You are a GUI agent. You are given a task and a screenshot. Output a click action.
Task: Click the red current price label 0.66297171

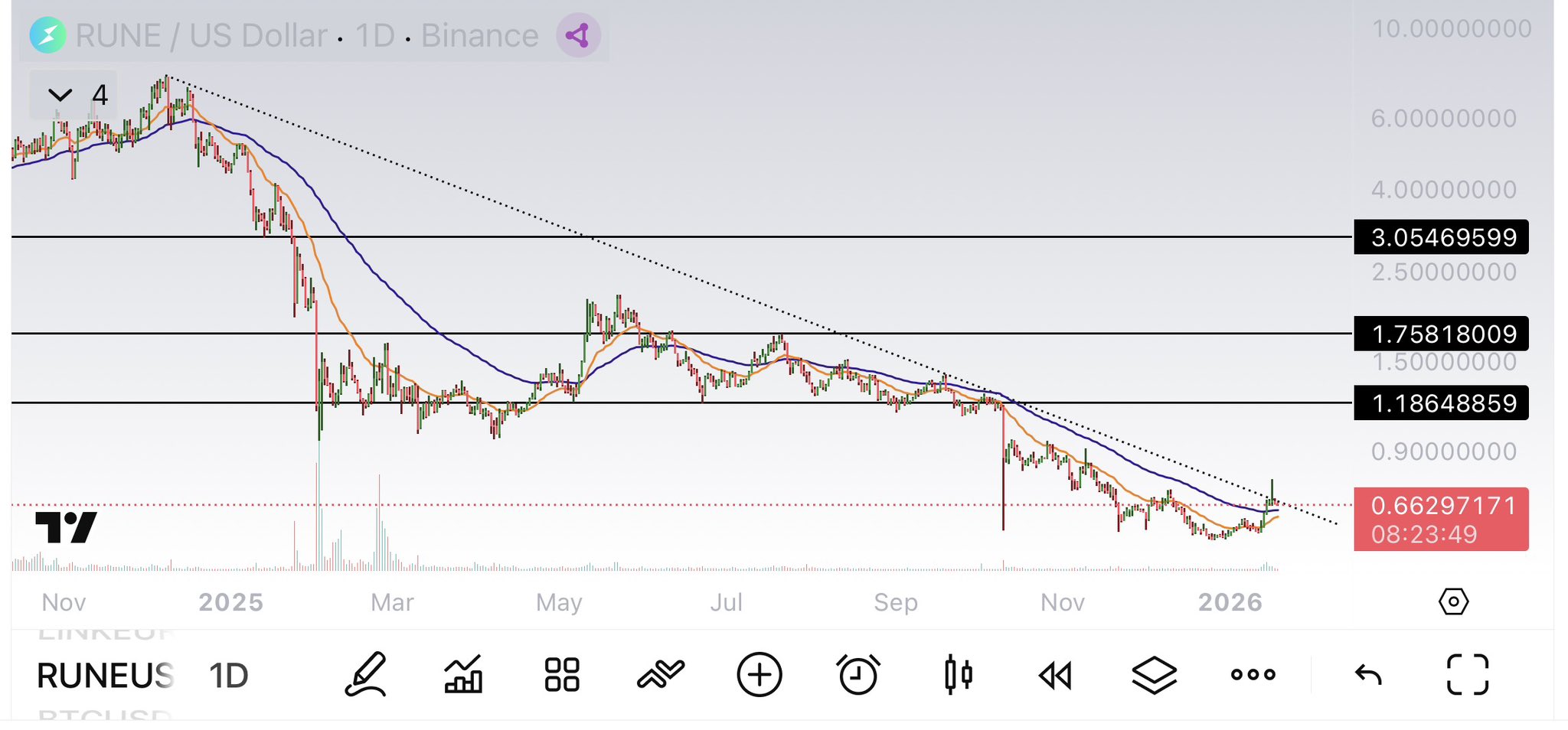coord(1441,519)
